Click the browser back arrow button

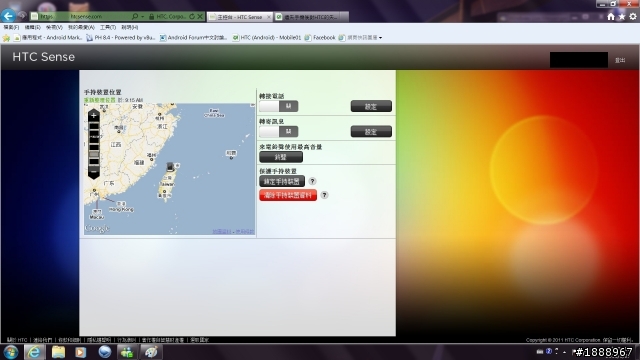click(x=8, y=16)
